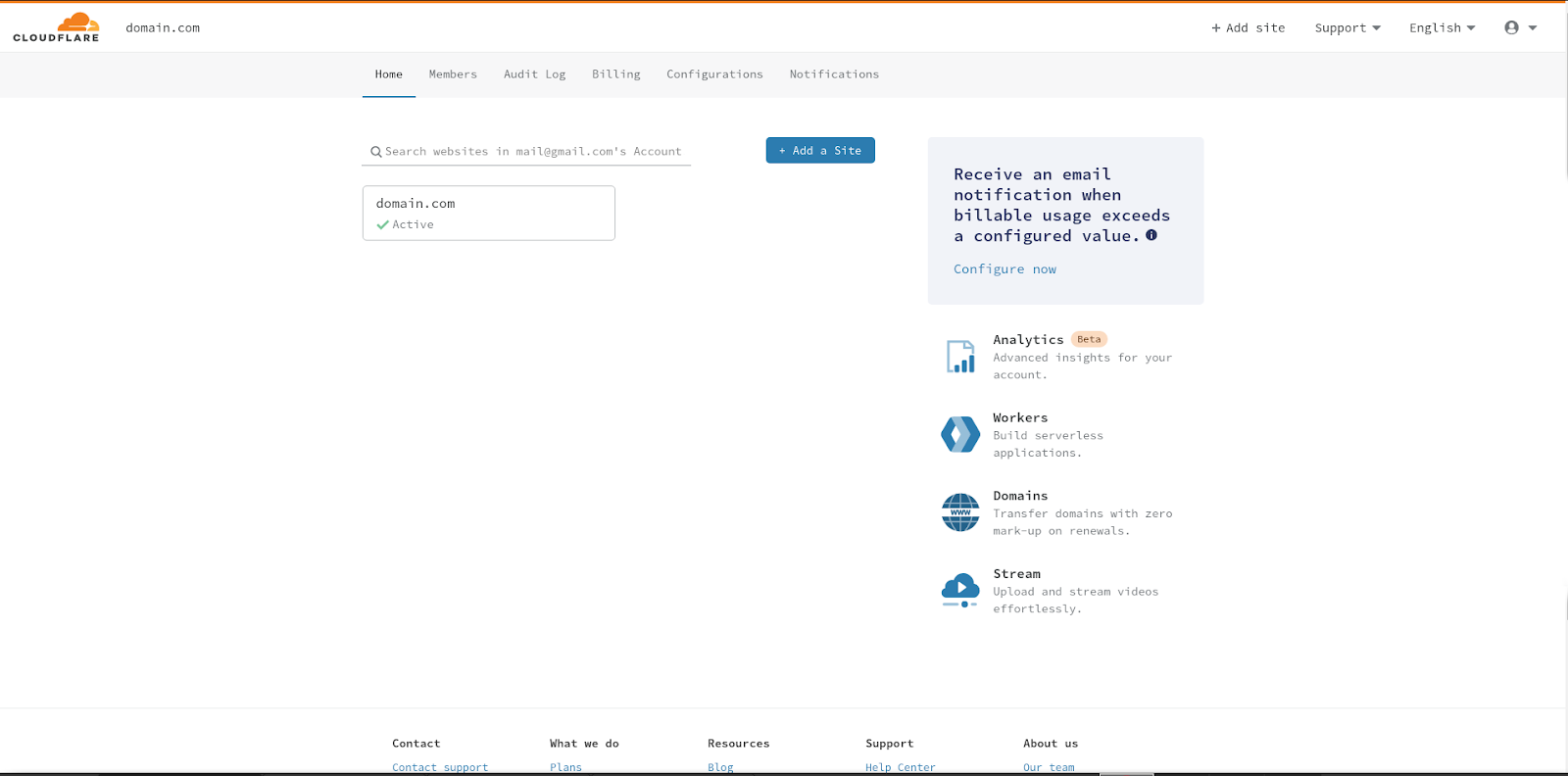Open the Workers link

click(x=1020, y=418)
